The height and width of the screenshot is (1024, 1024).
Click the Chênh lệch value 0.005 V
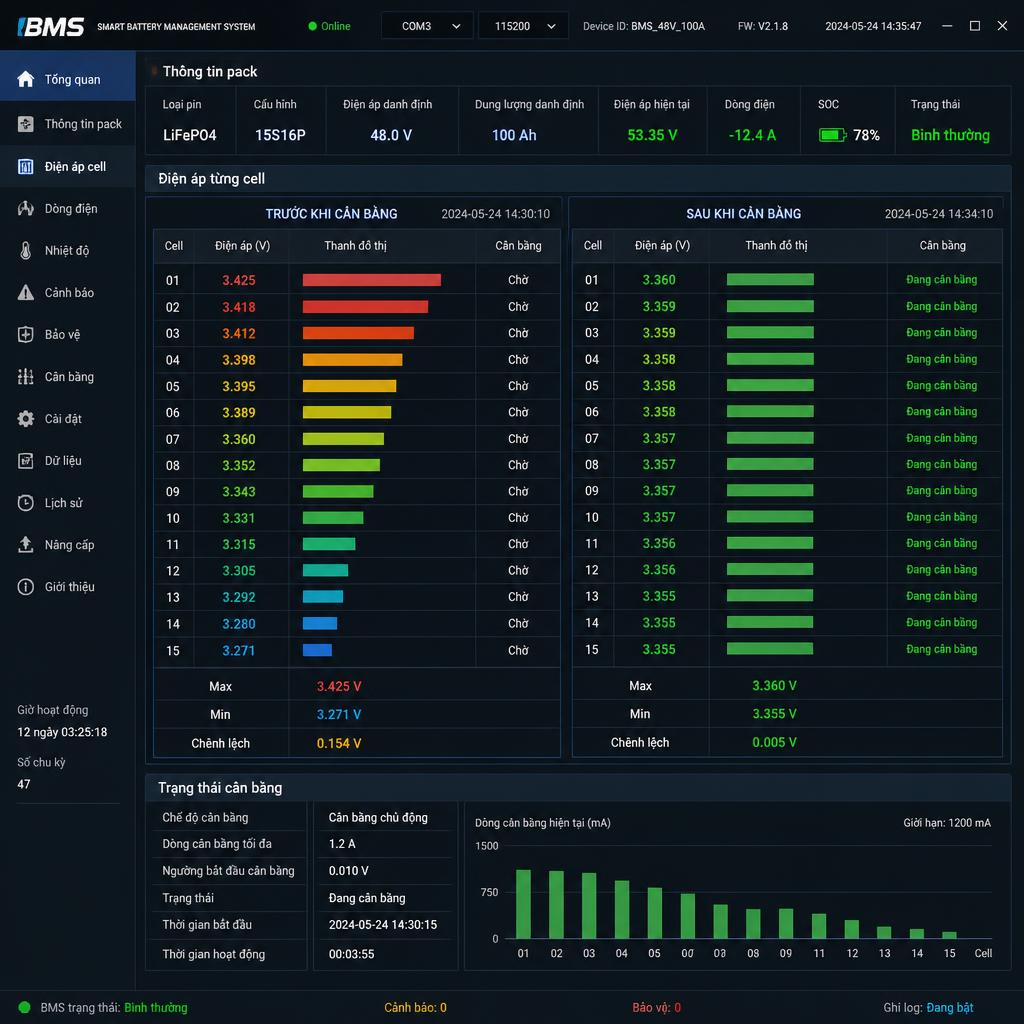tap(774, 742)
